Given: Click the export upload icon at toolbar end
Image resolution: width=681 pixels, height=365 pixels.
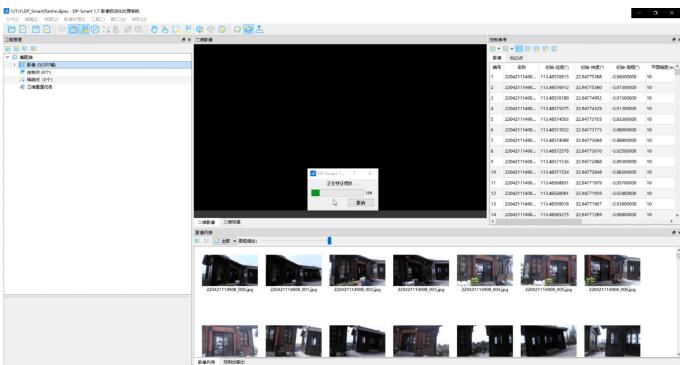Looking at the screenshot, I should coord(259,29).
